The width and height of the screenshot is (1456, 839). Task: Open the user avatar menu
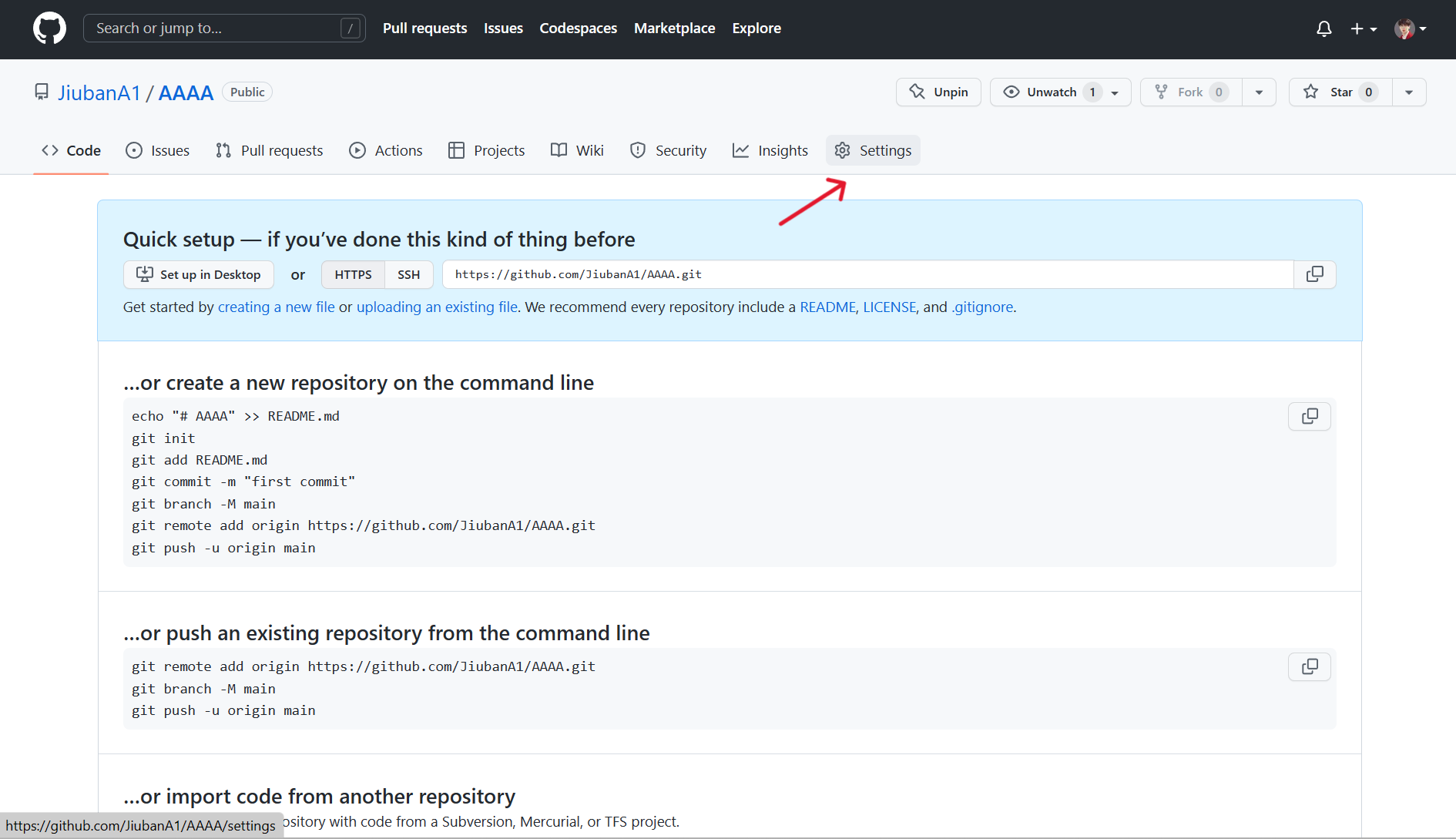(1411, 29)
